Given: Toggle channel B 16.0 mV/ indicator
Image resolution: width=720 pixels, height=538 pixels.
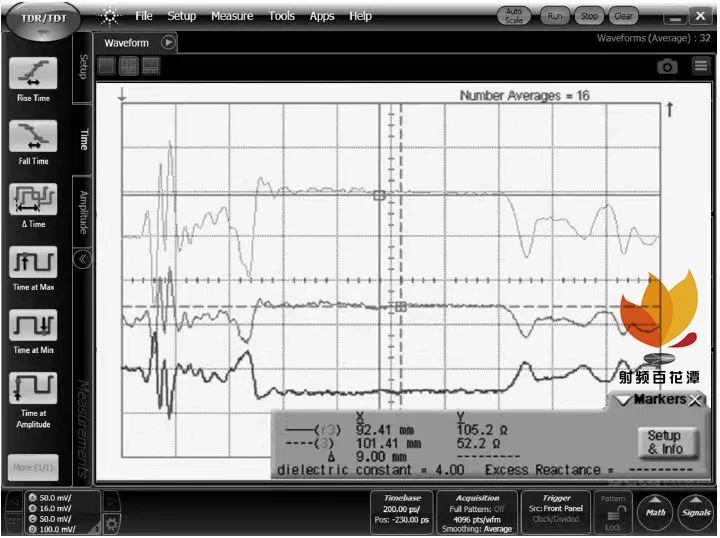Looking at the screenshot, I should pyautogui.click(x=51, y=509).
